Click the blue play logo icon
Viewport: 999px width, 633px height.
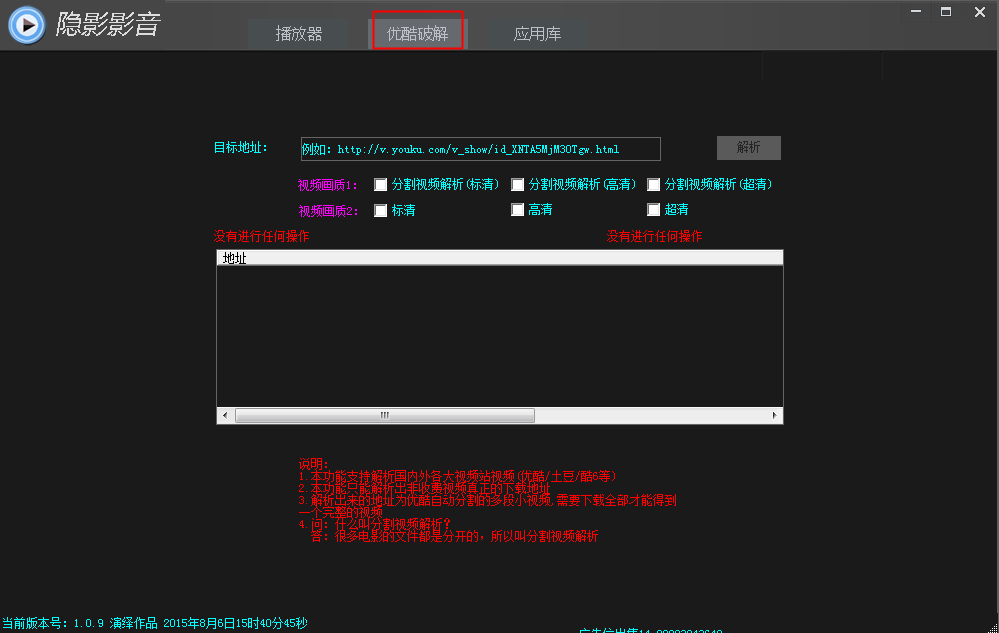pyautogui.click(x=27, y=25)
